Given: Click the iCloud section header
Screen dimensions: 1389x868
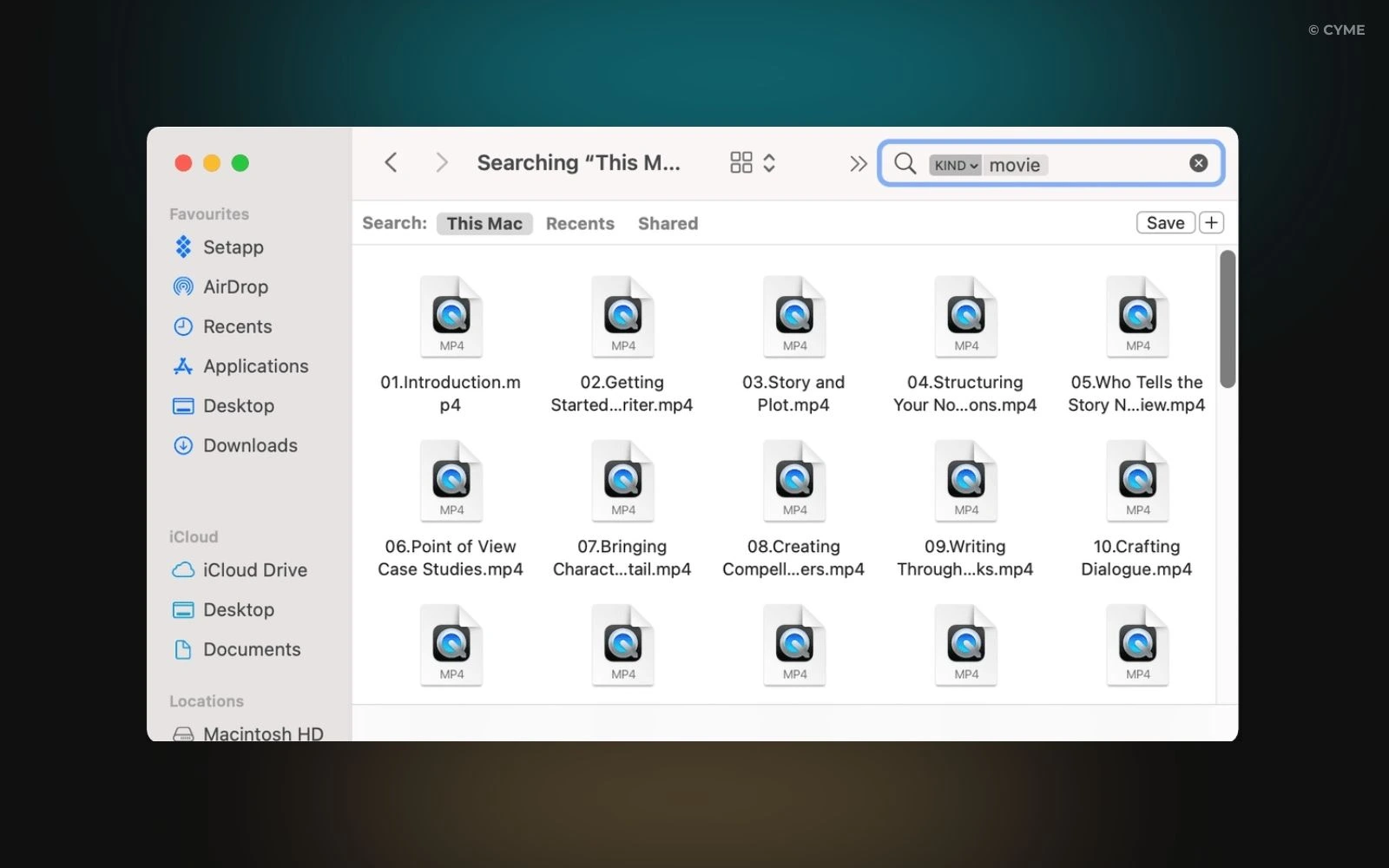Looking at the screenshot, I should pyautogui.click(x=194, y=536).
